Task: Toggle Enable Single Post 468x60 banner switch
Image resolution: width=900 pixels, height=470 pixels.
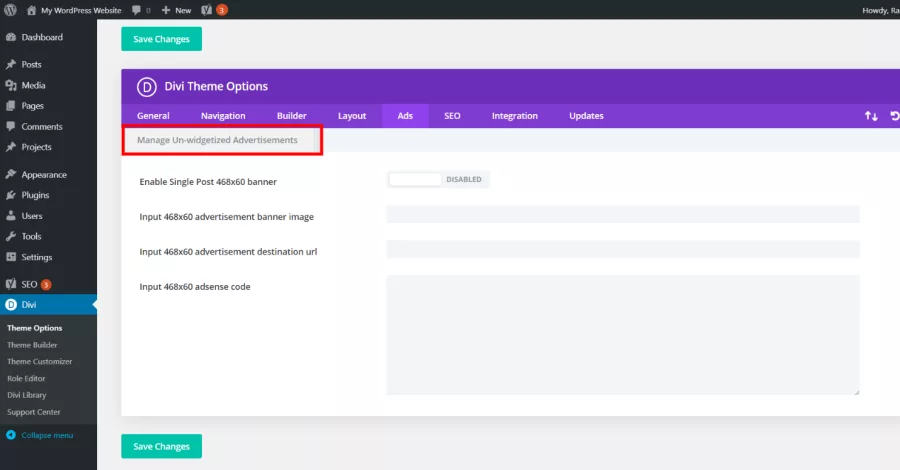Action: pyautogui.click(x=438, y=180)
